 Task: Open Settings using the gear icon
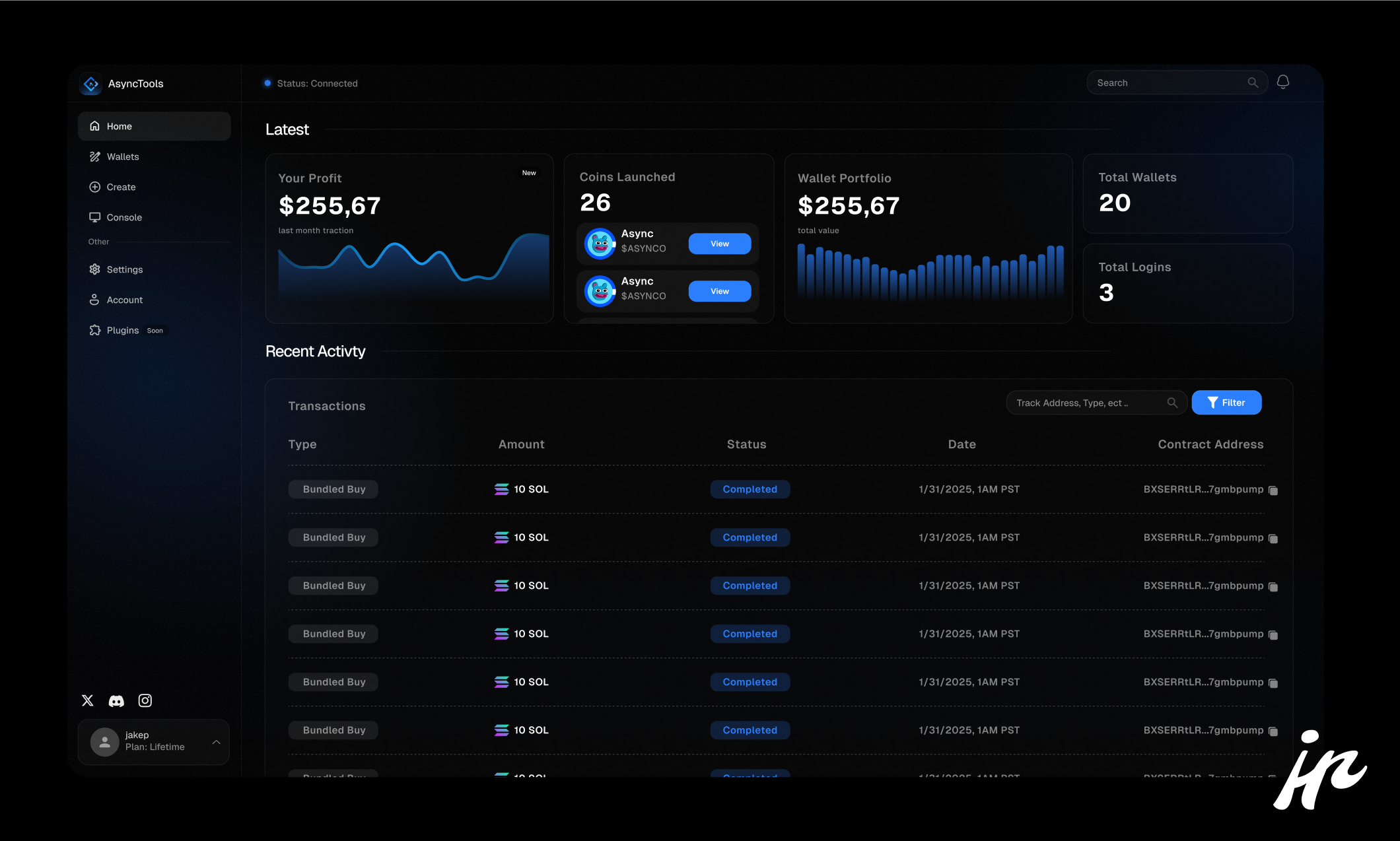point(94,269)
